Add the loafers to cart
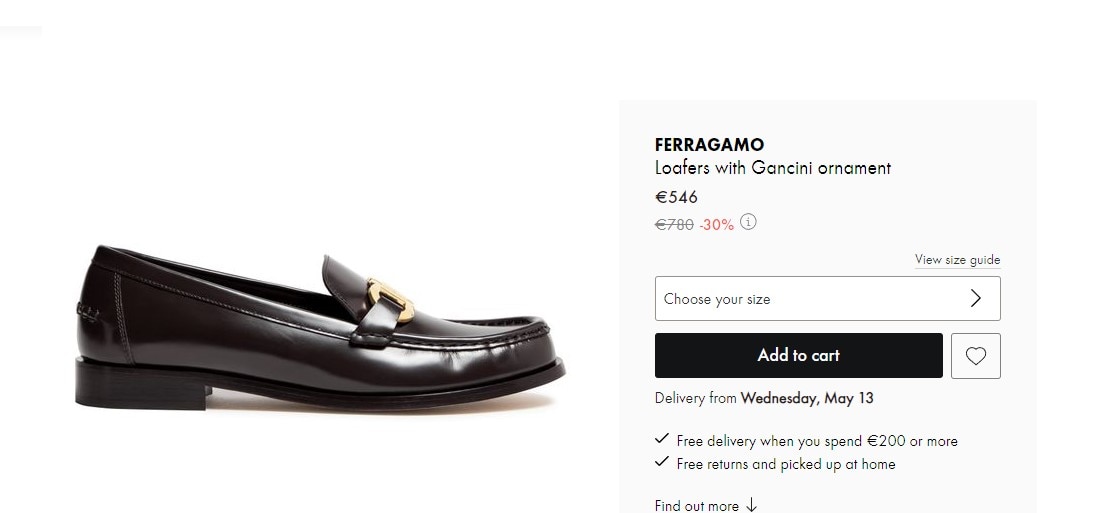 tap(799, 355)
